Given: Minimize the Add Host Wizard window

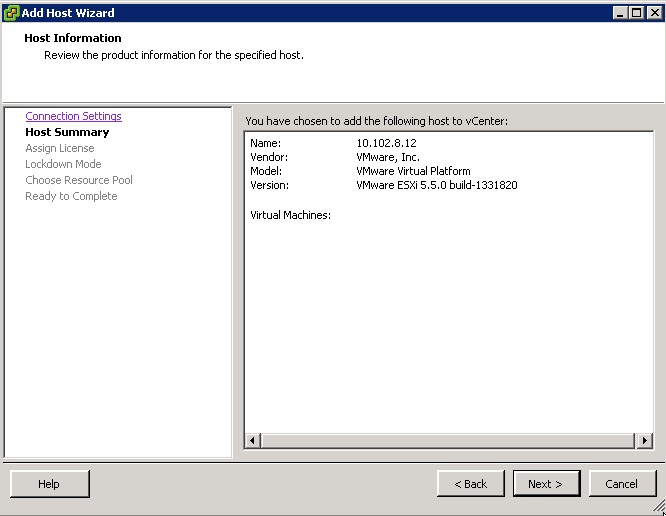Looking at the screenshot, I should [621, 12].
